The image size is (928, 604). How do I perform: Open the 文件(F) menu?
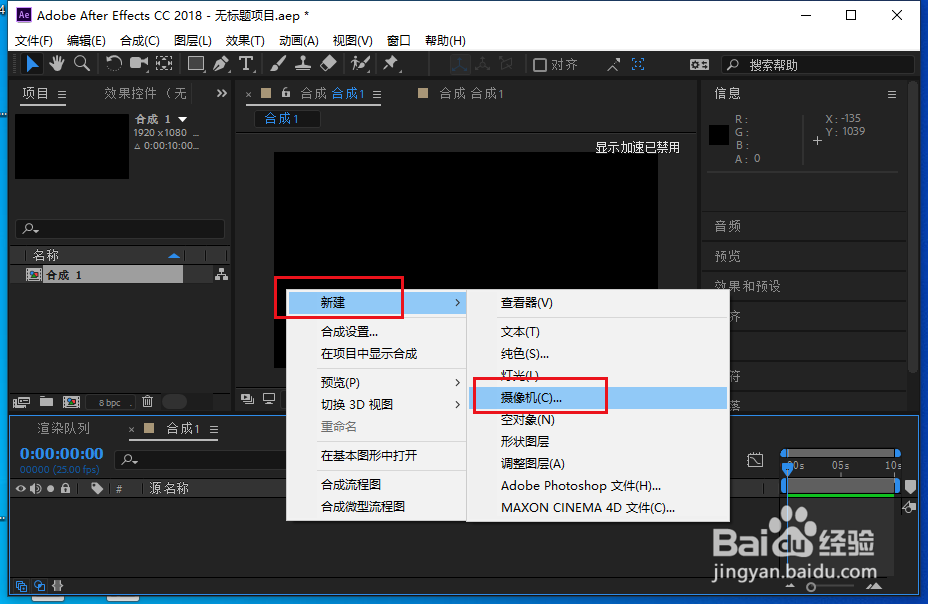pyautogui.click(x=34, y=41)
